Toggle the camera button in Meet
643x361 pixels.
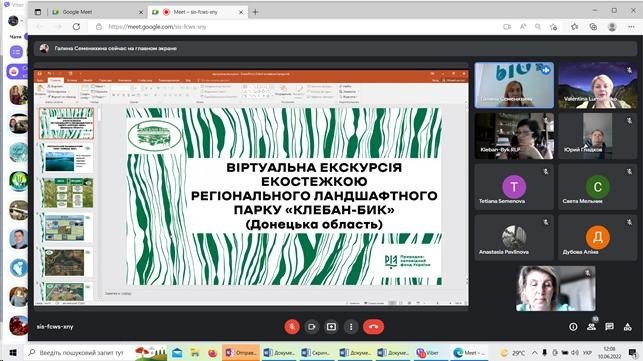(x=312, y=327)
